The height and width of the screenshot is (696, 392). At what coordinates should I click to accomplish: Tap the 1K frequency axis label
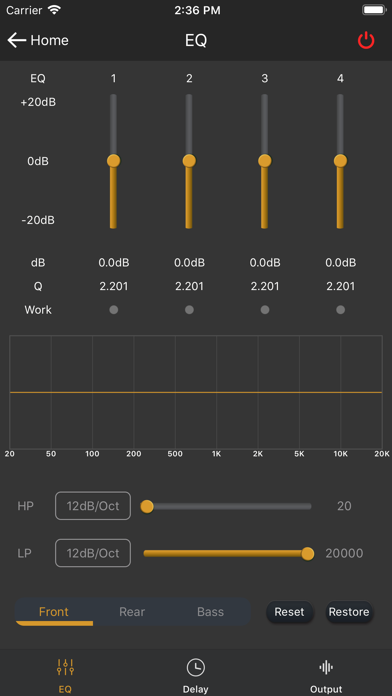pyautogui.click(x=216, y=454)
